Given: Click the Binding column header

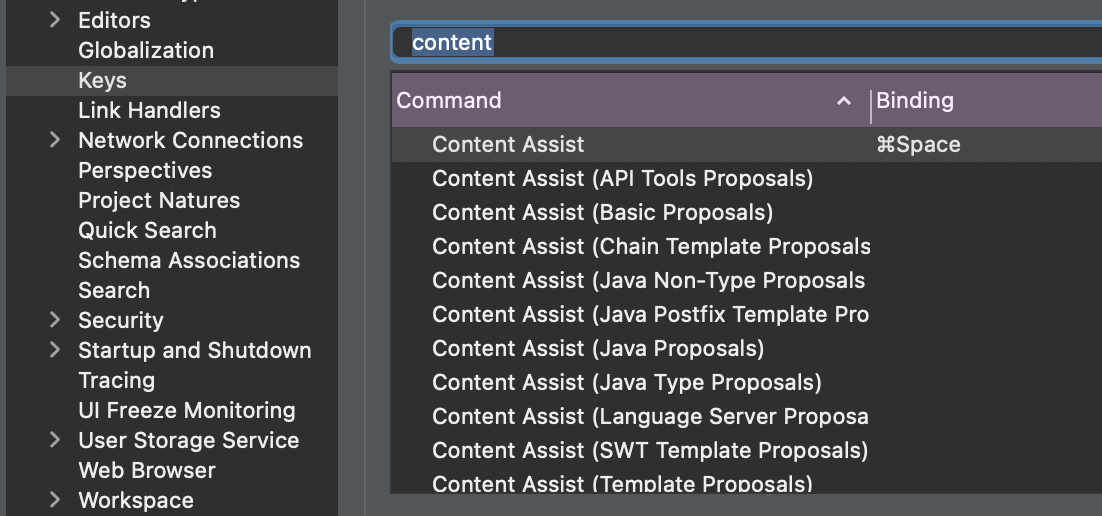Looking at the screenshot, I should [915, 100].
